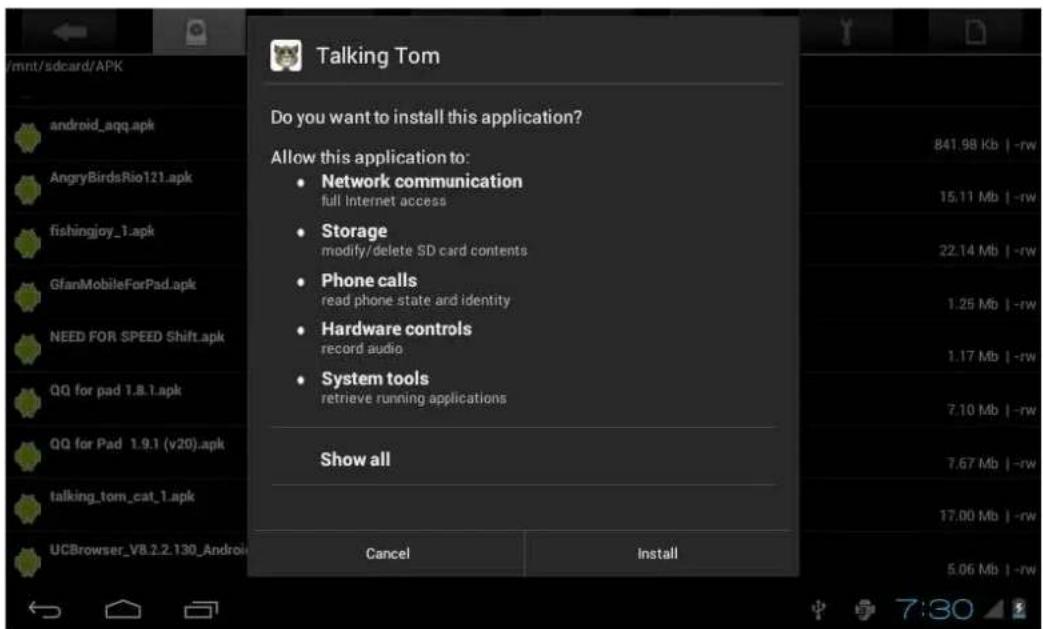This screenshot has height=629, width=1043.
Task: Click Android icon beside QQ for pad 1.8.1.apk
Action: (x=27, y=402)
